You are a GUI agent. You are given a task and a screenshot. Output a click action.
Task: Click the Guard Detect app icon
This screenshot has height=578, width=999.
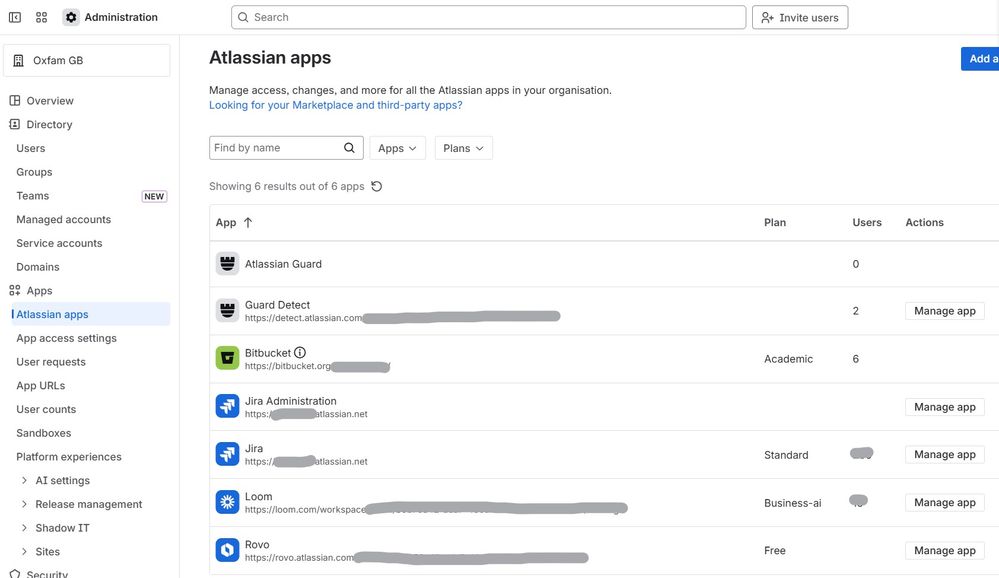point(227,310)
